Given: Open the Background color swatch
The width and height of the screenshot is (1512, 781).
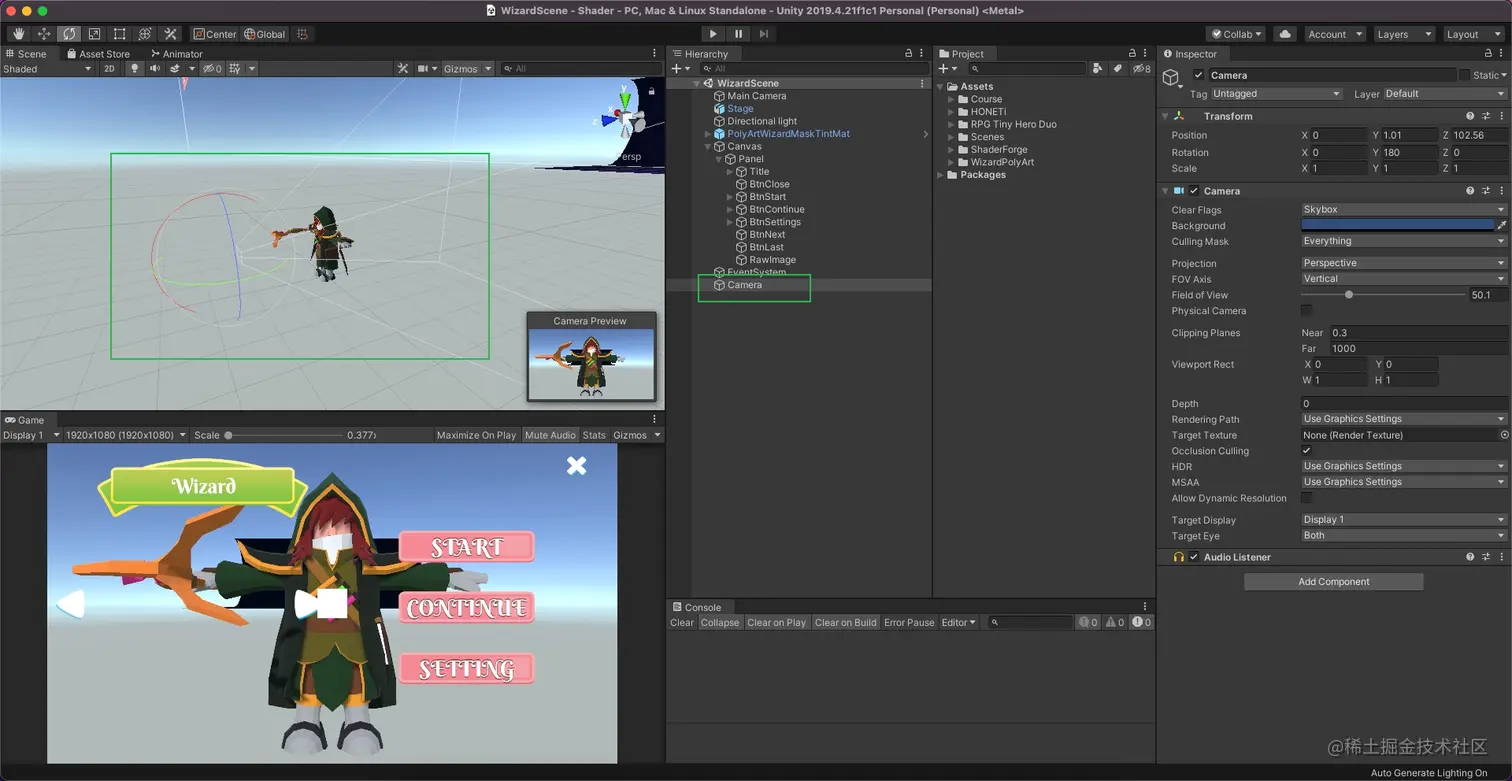Looking at the screenshot, I should (1398, 226).
